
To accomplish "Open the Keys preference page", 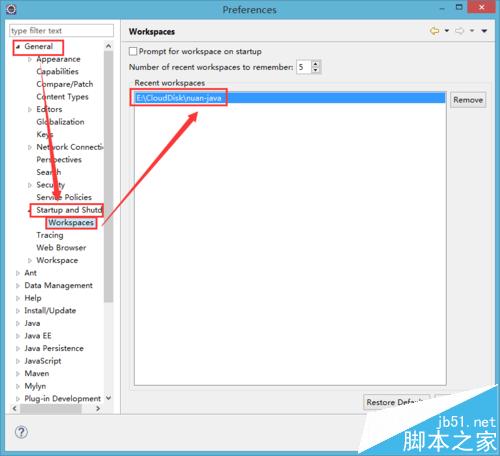I will [x=45, y=134].
